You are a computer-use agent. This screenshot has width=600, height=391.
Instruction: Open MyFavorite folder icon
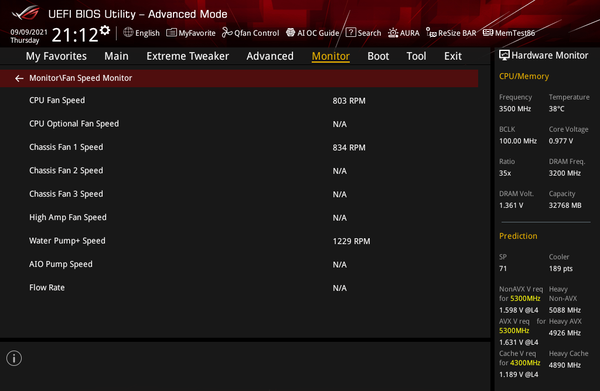click(x=171, y=33)
